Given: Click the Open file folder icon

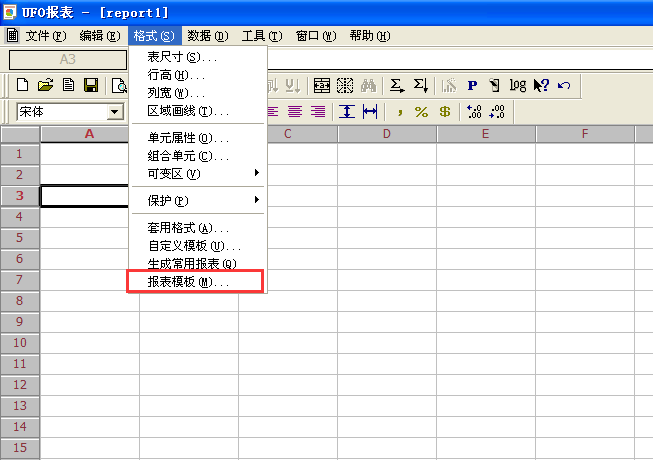Looking at the screenshot, I should click(x=45, y=85).
